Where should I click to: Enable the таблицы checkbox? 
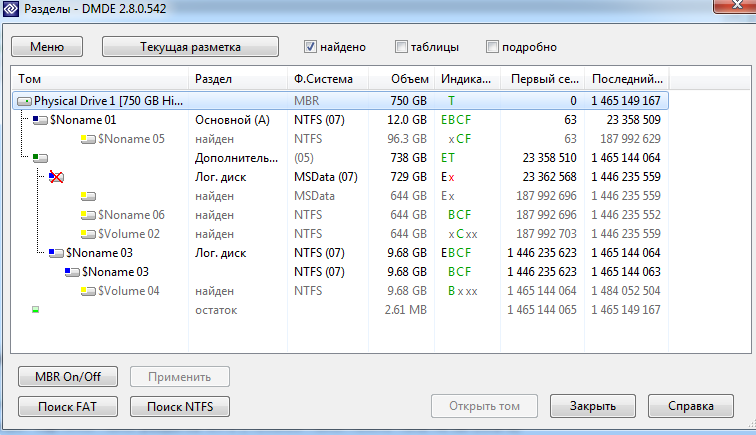pyautogui.click(x=401, y=47)
